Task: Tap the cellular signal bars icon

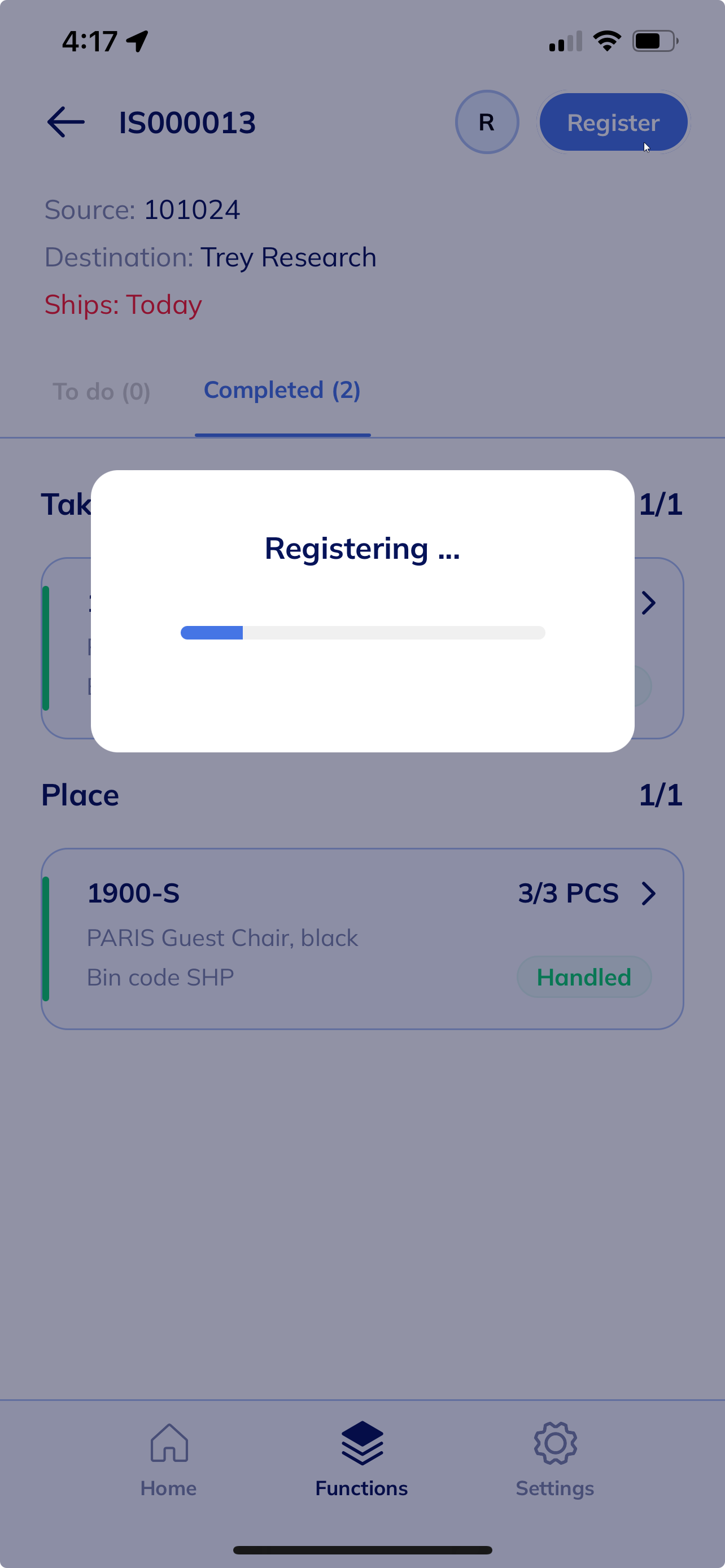Action: coord(566,41)
